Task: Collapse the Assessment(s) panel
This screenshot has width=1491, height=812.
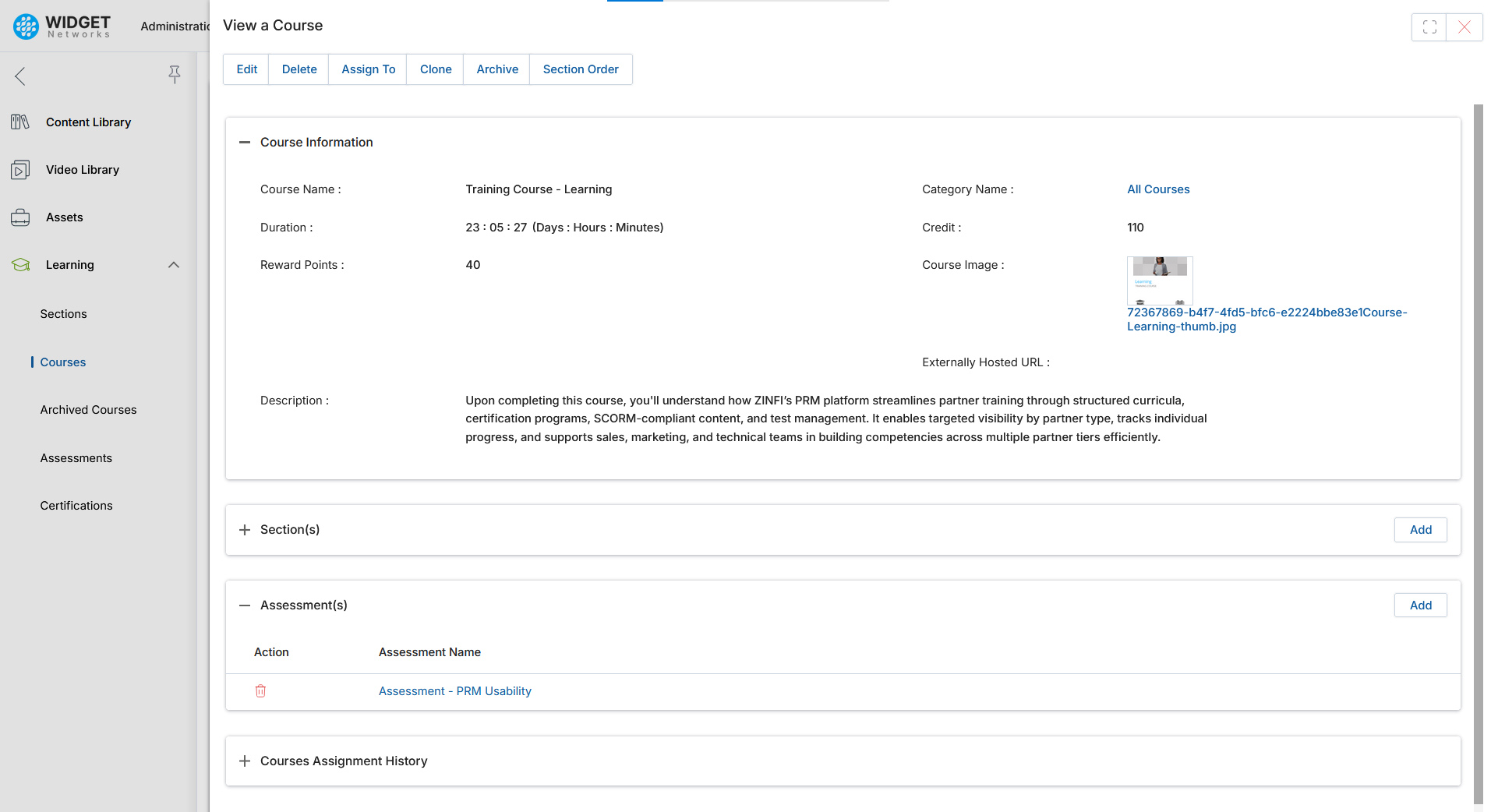Action: point(245,605)
